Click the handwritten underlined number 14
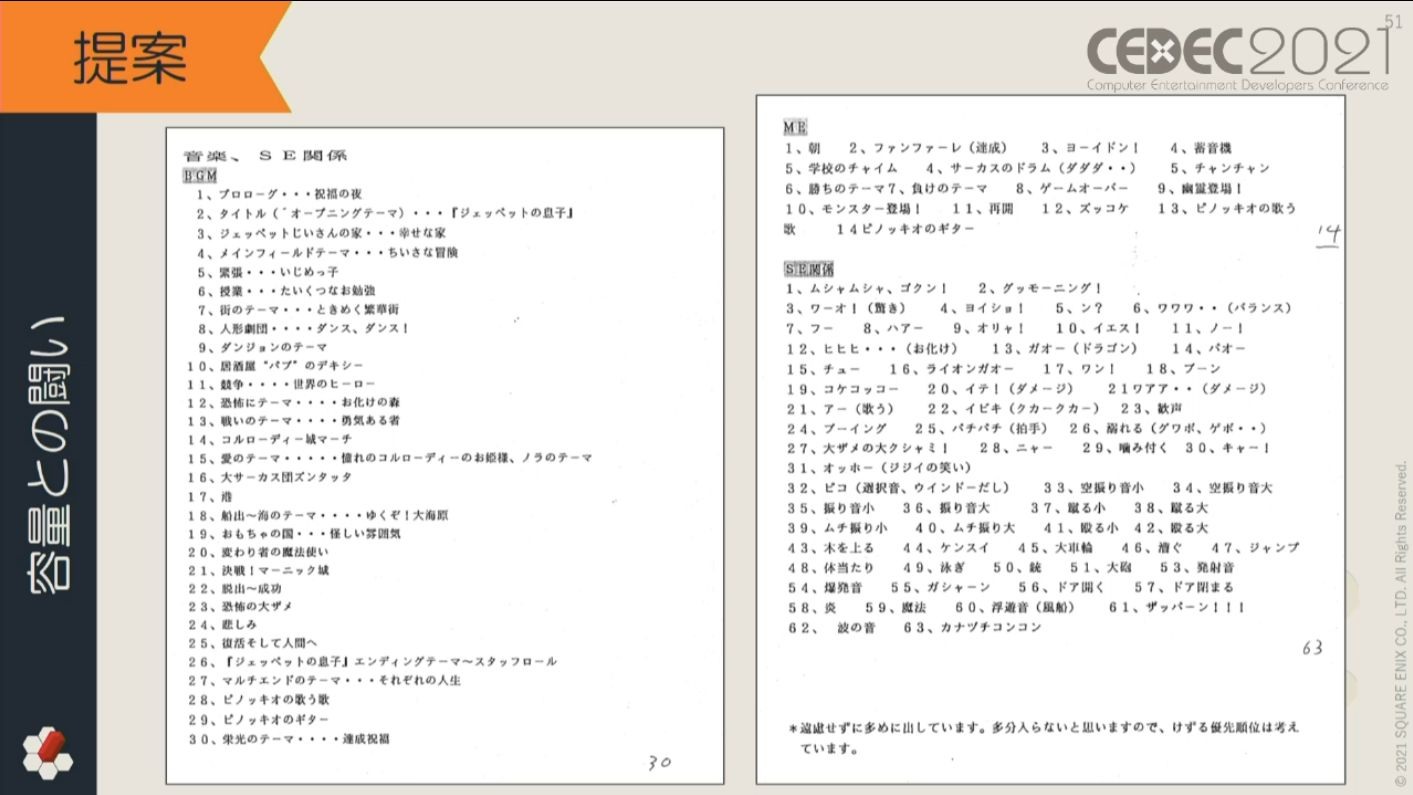Image resolution: width=1413 pixels, height=795 pixels. pyautogui.click(x=1327, y=236)
